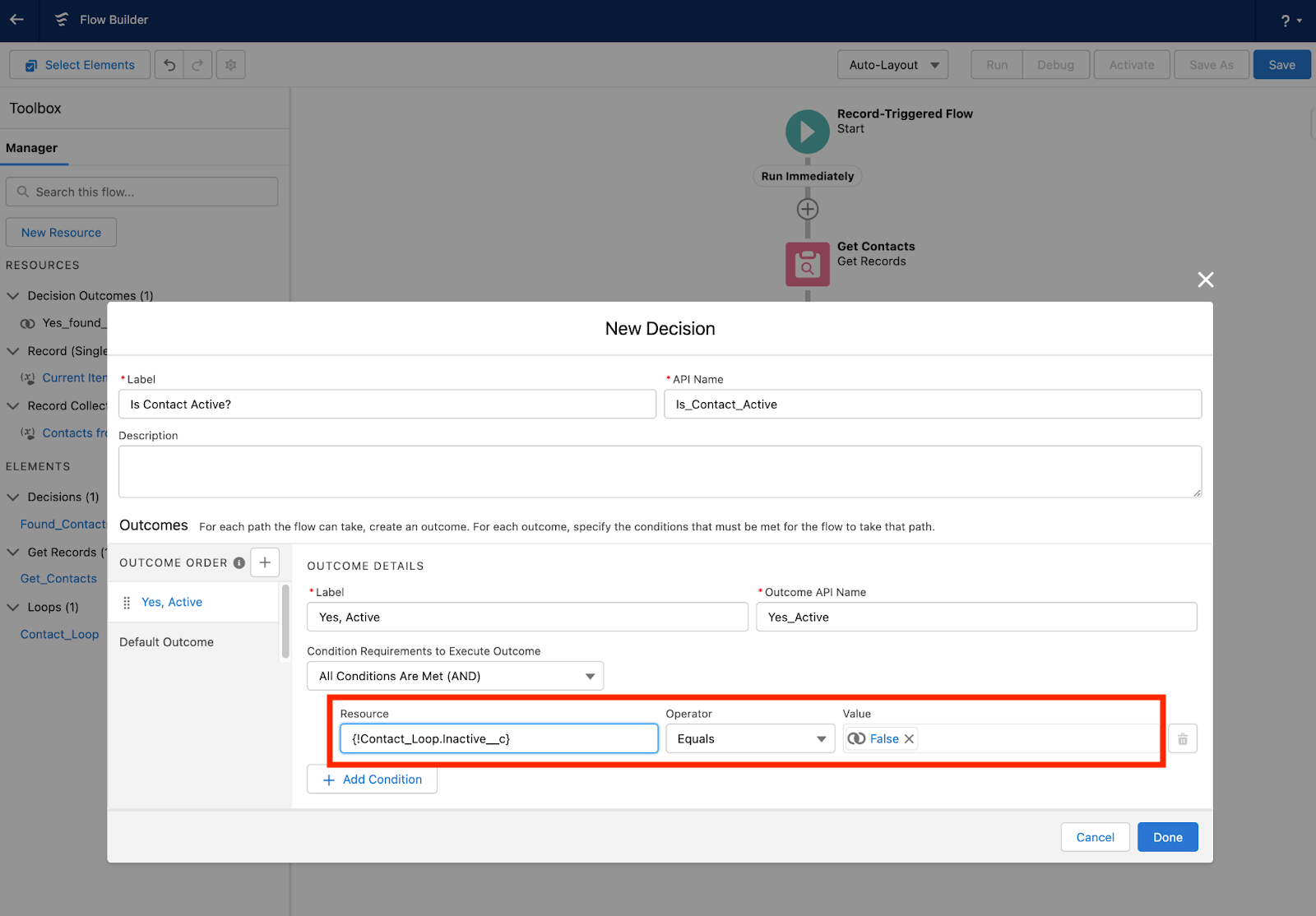Click the Select Elements icon button
Viewport: 1316px width, 916px height.
31,64
